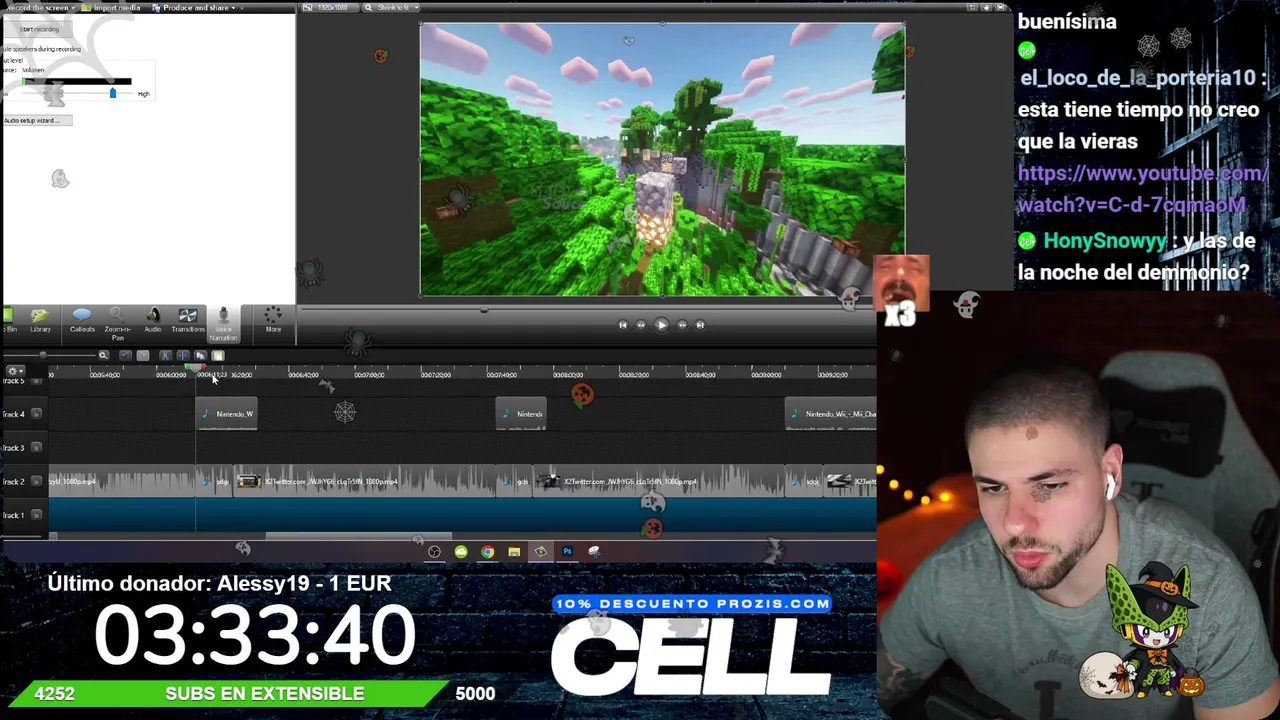Open File Explorer from the taskbar

(514, 552)
